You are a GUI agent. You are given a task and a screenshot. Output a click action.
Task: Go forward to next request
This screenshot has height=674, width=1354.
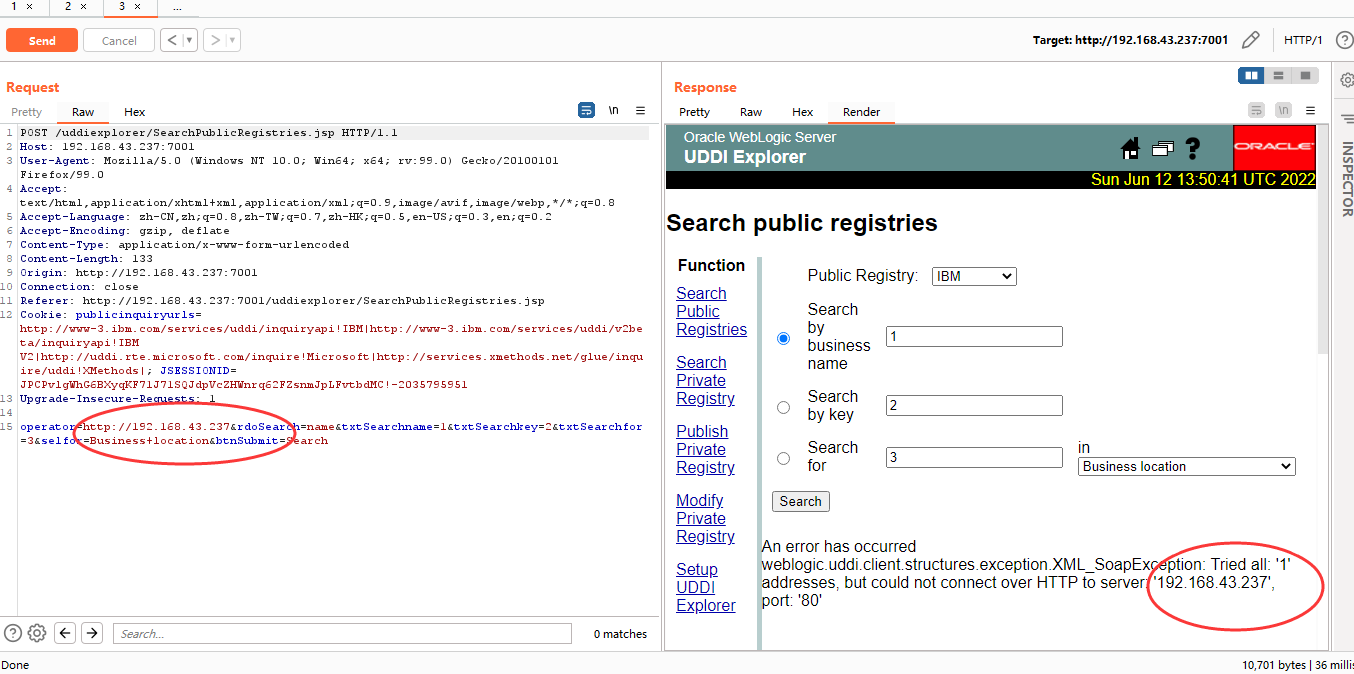215,41
